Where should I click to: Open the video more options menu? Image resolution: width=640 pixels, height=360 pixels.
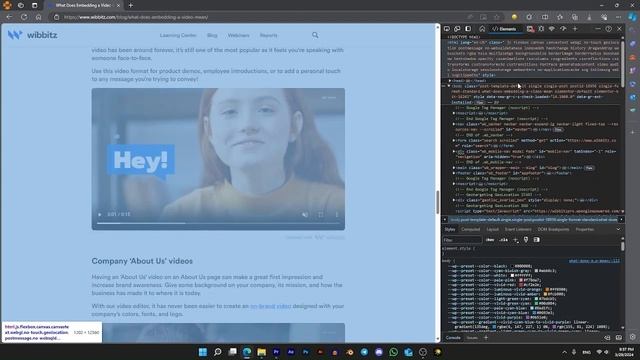click(x=337, y=214)
